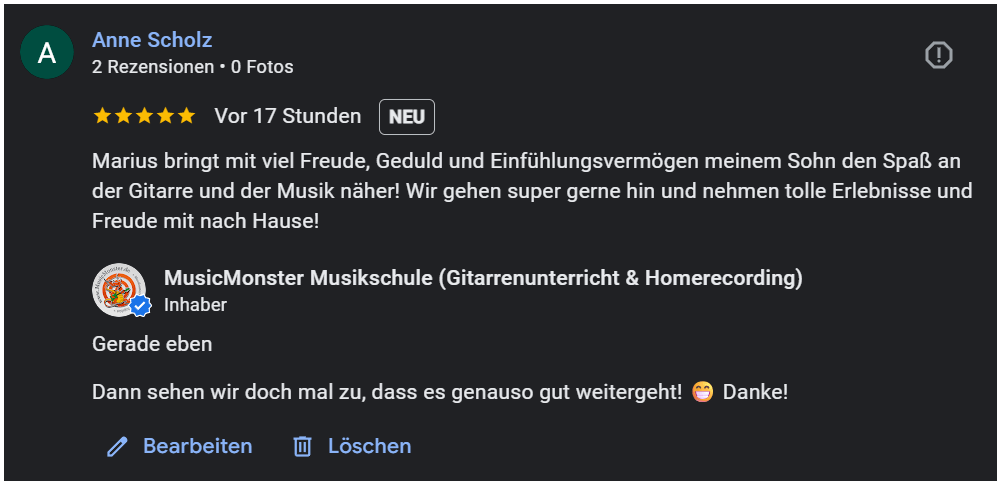
Task: Click the "Inhaber" label
Action: point(195,305)
